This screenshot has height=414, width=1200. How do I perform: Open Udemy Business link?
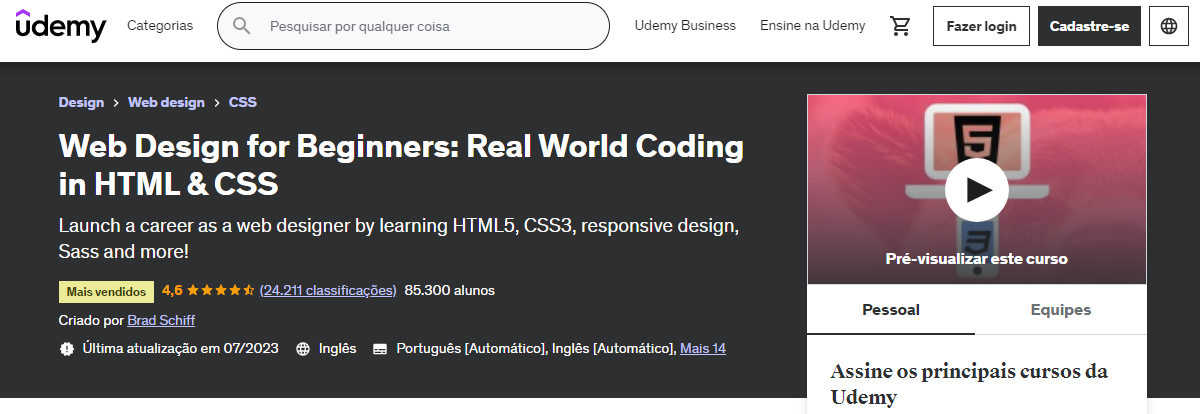point(685,26)
